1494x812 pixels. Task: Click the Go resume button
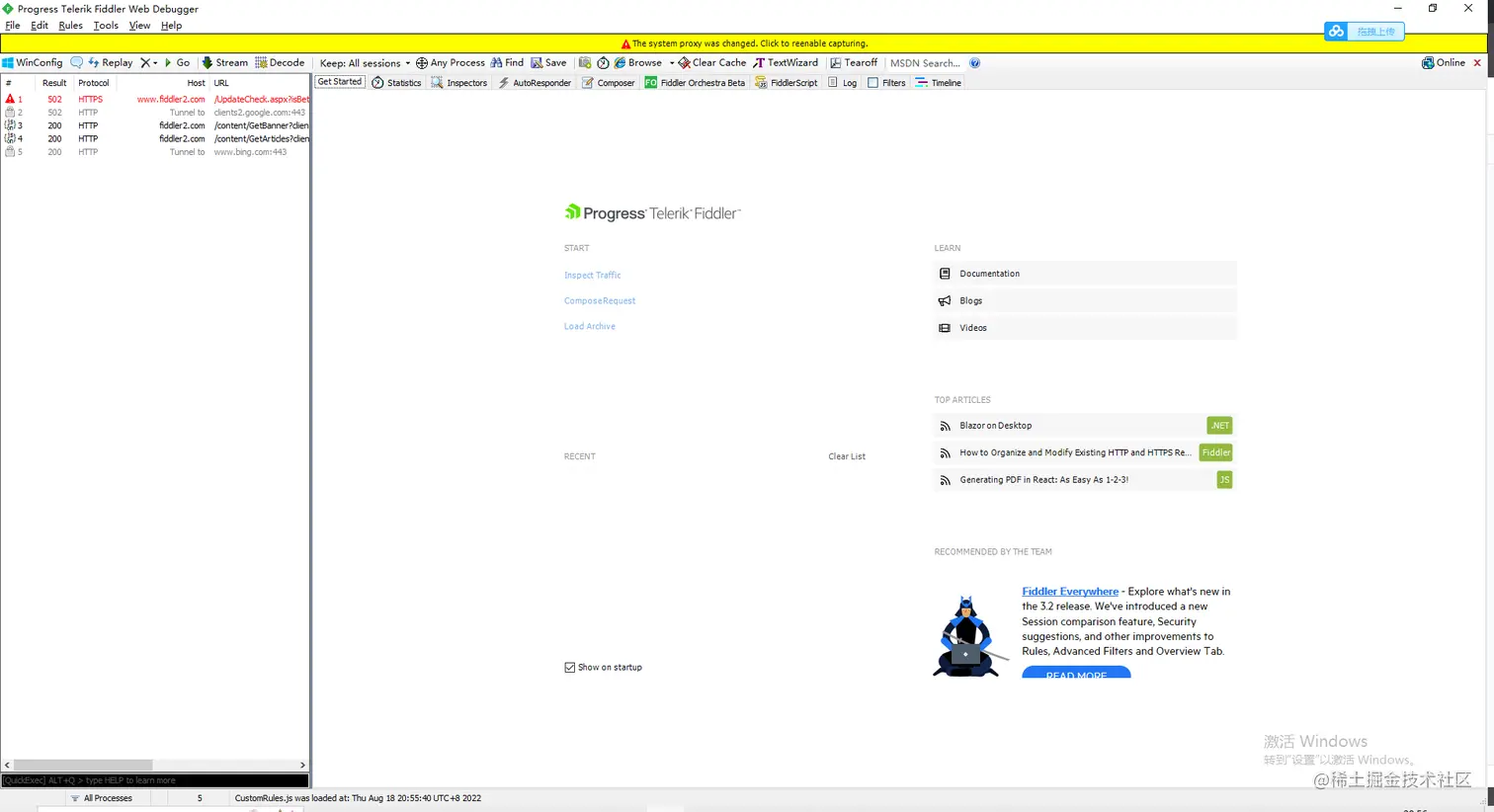click(x=177, y=63)
